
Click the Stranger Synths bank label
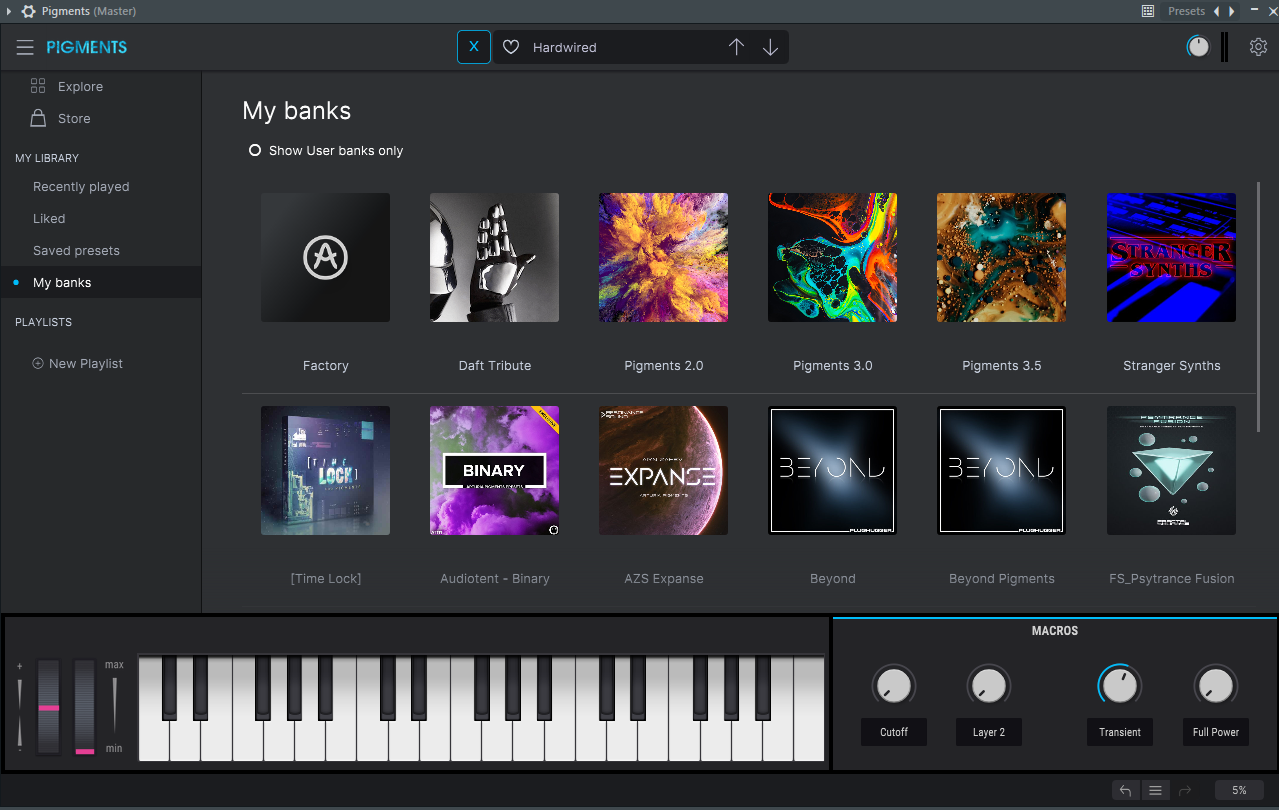coord(1172,366)
